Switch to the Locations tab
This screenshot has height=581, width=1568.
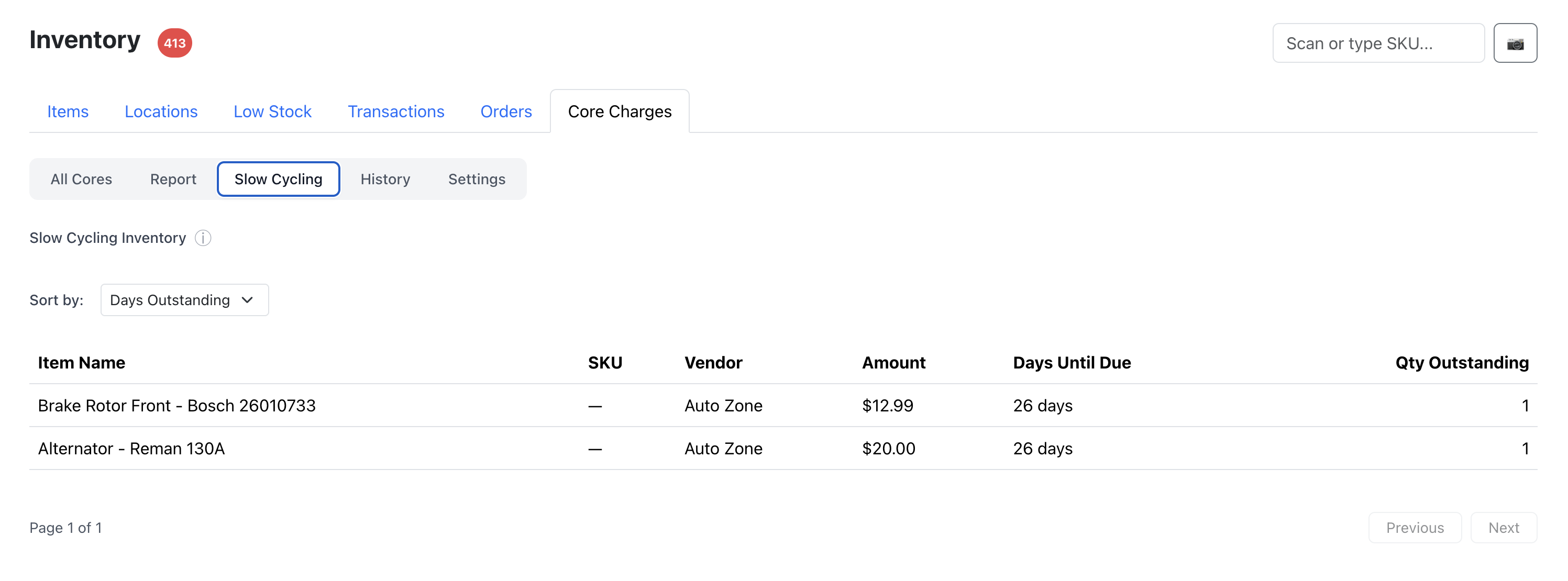click(x=161, y=111)
